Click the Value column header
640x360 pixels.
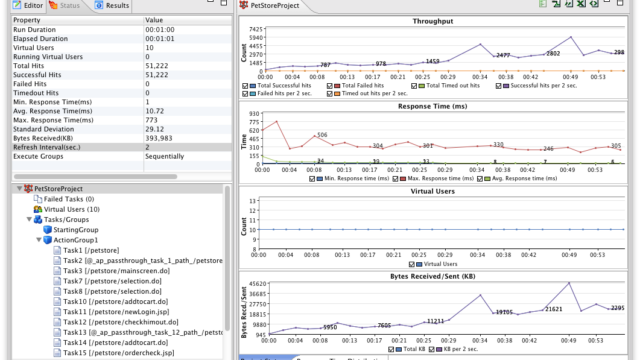(x=188, y=20)
